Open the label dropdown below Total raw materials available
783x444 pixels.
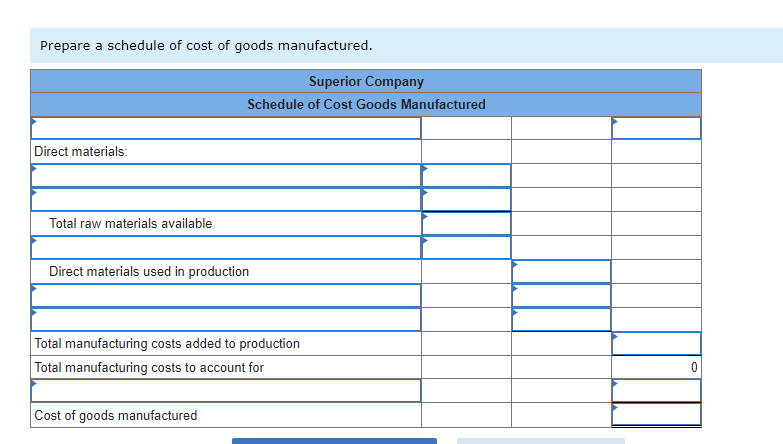point(226,247)
